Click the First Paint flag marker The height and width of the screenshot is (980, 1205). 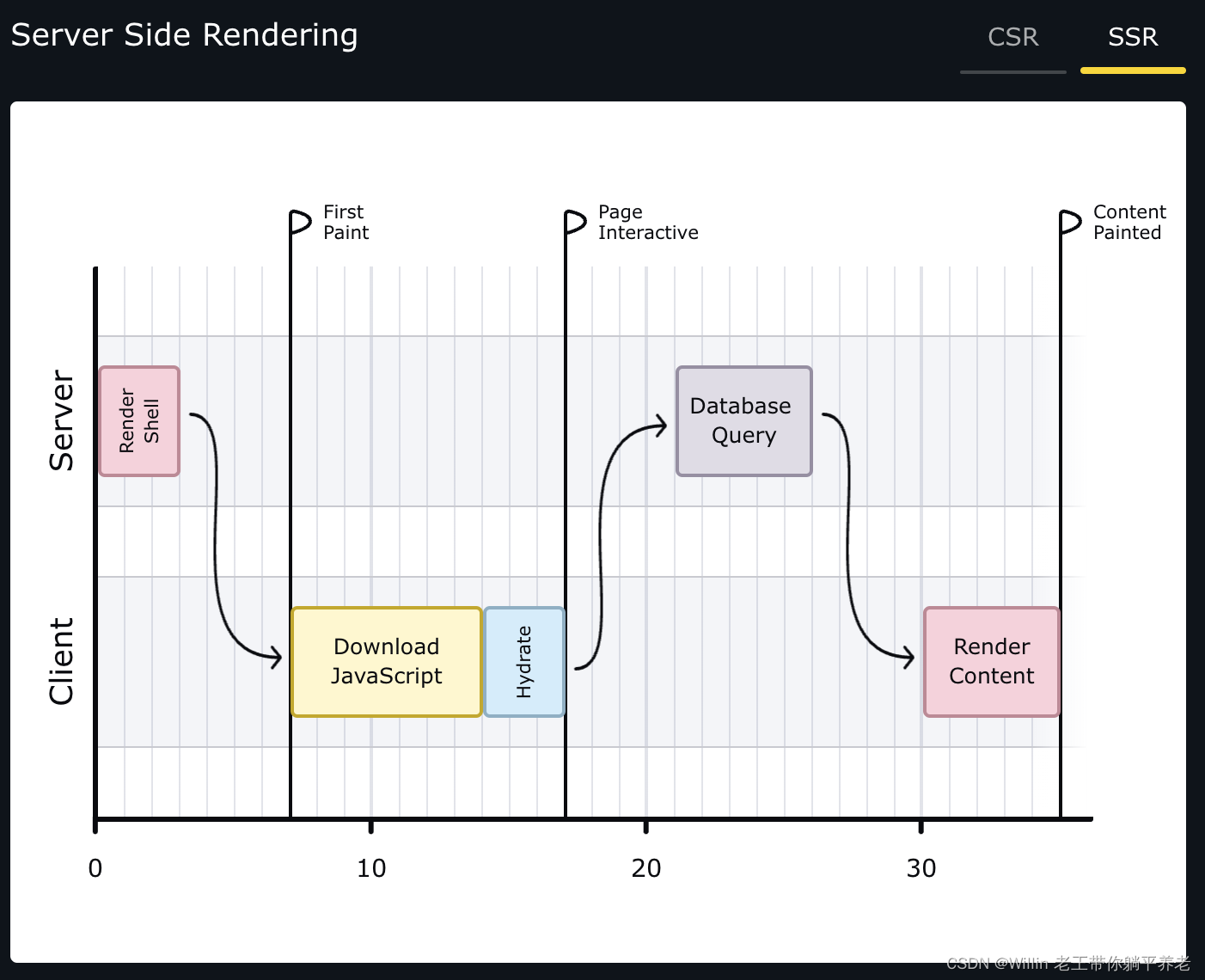pyautogui.click(x=300, y=222)
